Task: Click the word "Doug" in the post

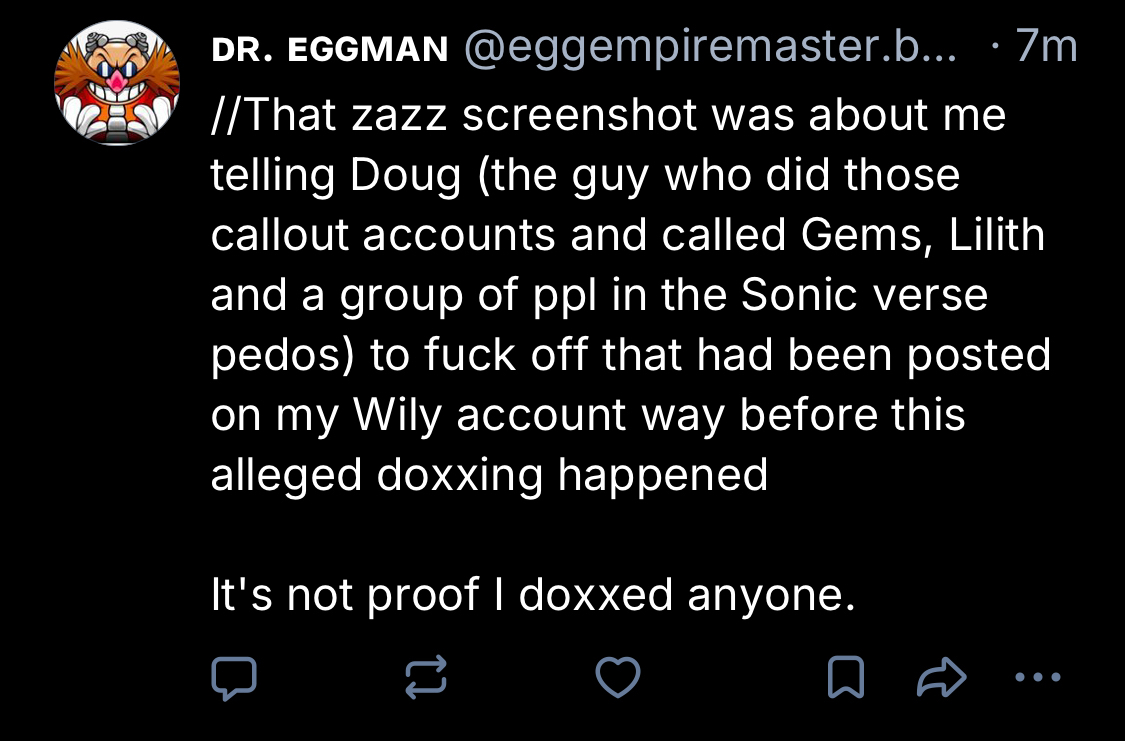Action: 406,175
